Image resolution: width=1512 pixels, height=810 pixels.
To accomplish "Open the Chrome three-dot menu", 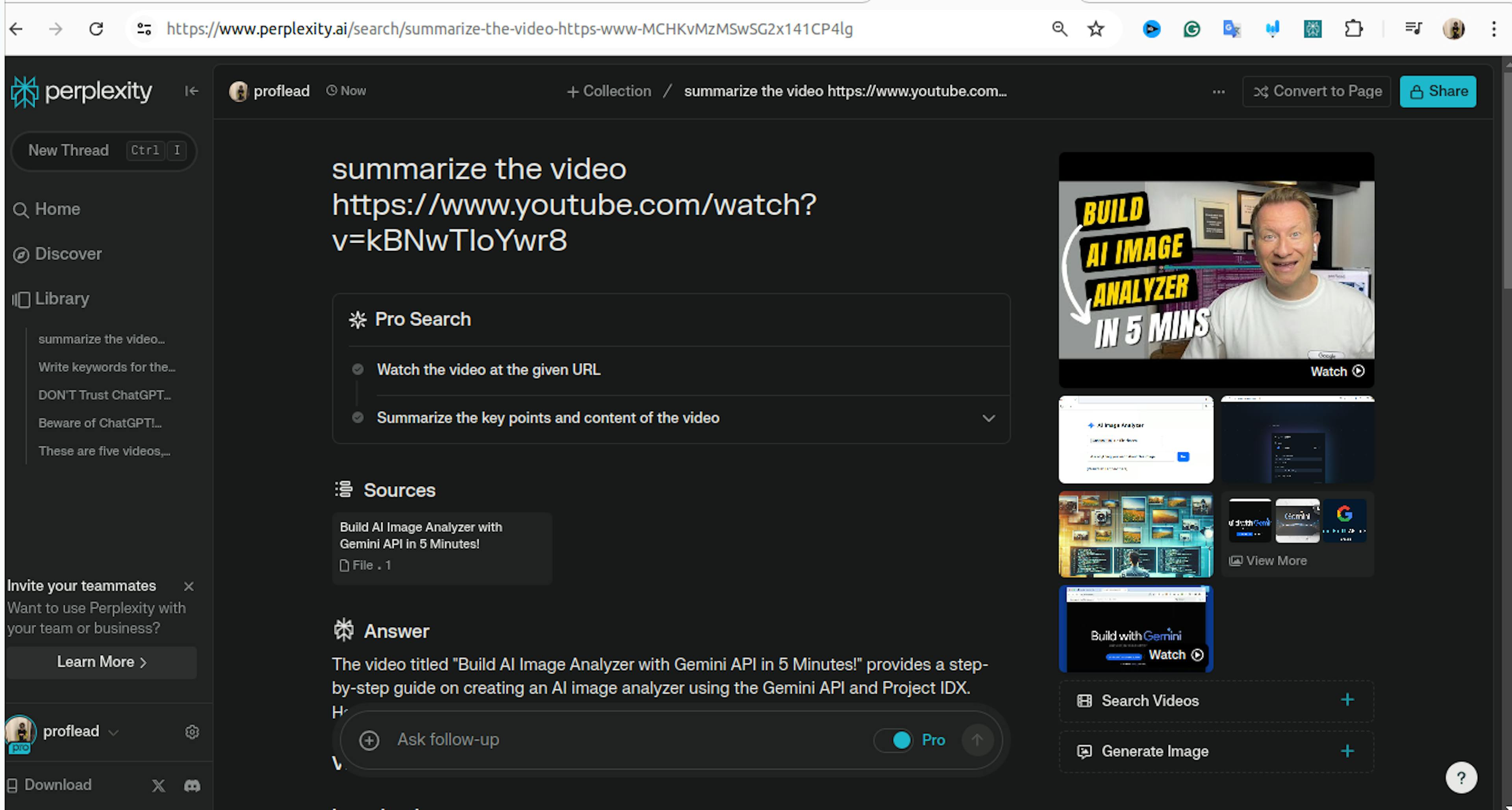I will (x=1494, y=29).
